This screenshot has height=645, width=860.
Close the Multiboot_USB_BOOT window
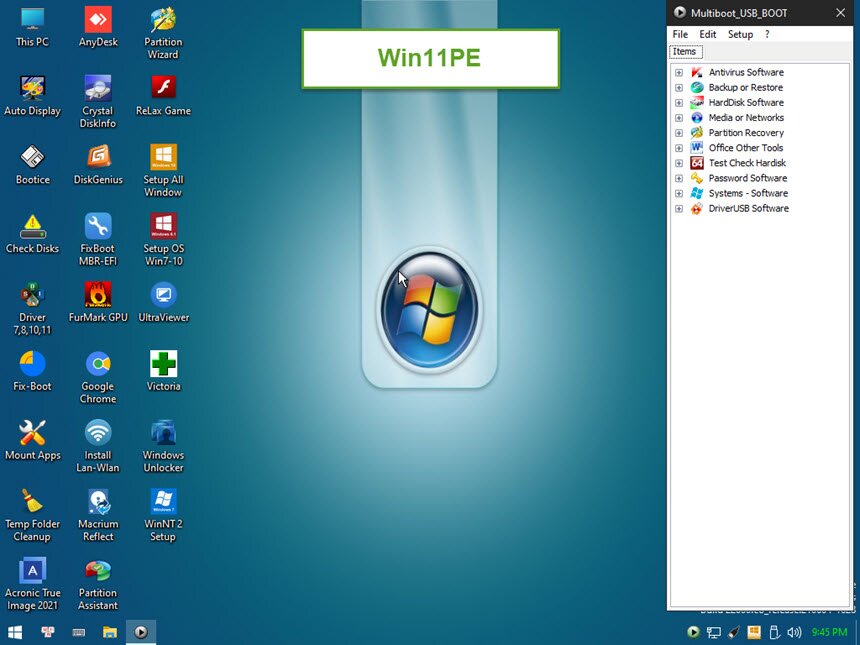tap(840, 13)
